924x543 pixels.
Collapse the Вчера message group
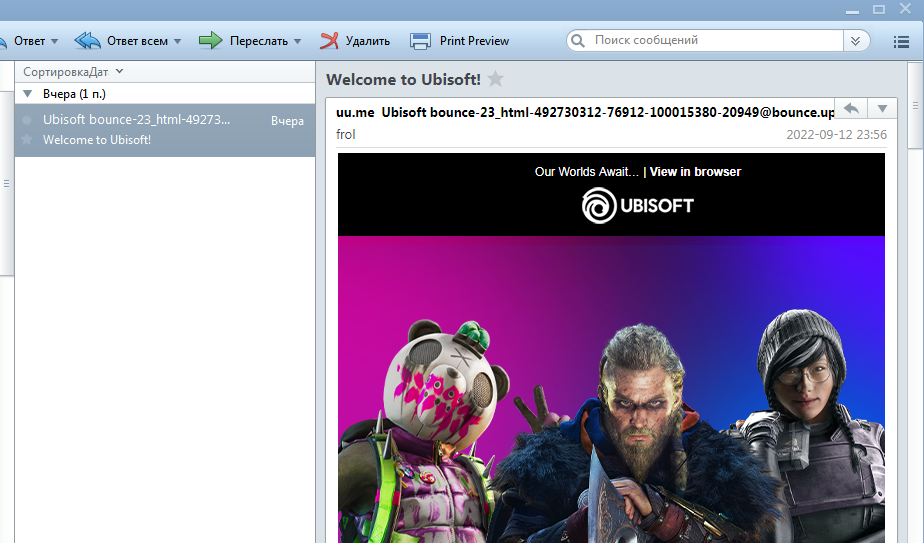[27, 94]
